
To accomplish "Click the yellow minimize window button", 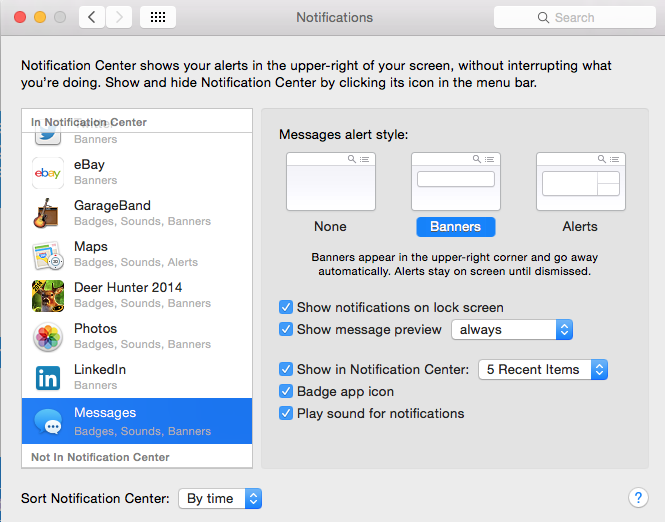I will click(40, 17).
